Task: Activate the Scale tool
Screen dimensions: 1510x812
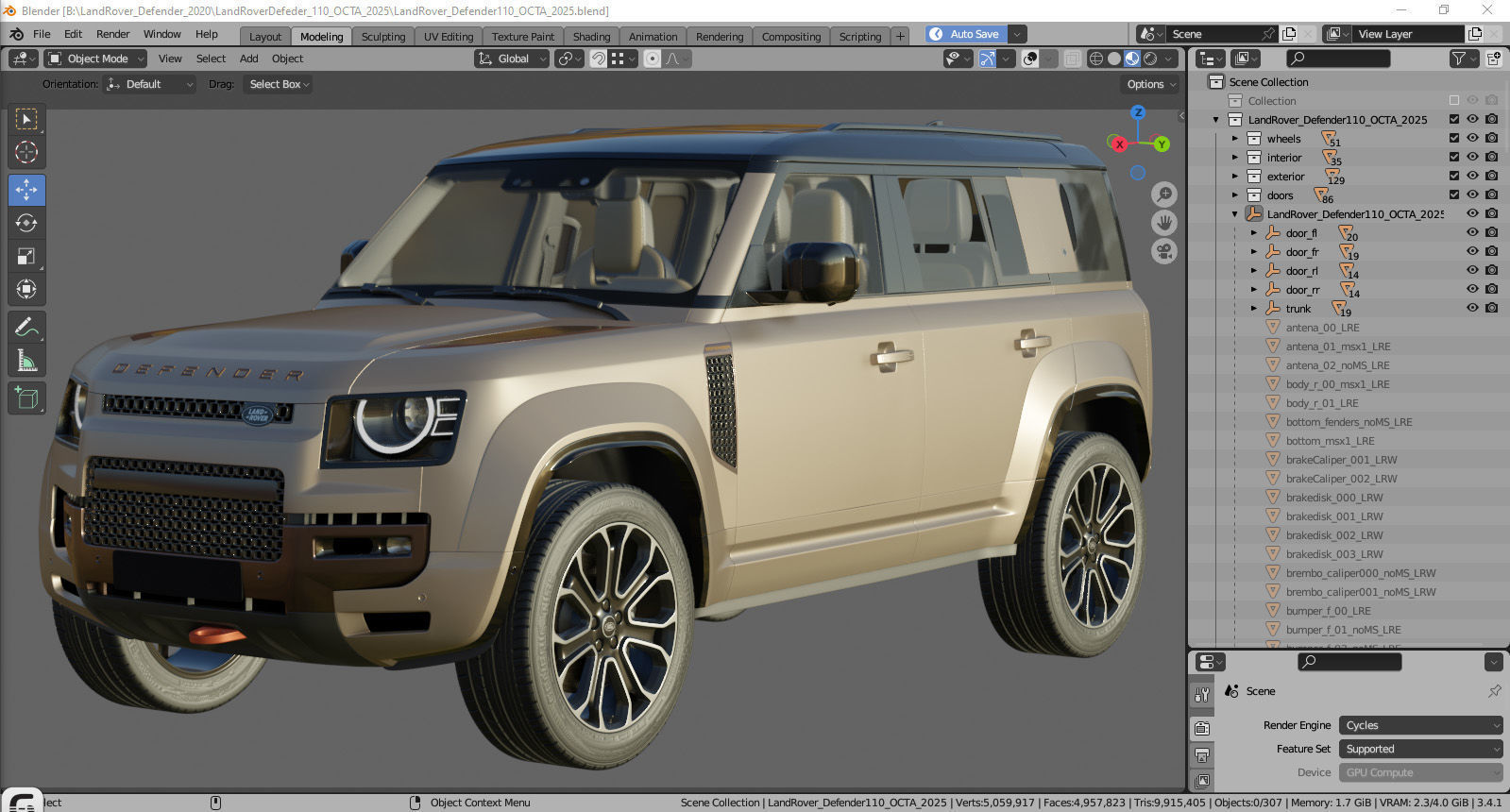Action: 26,256
